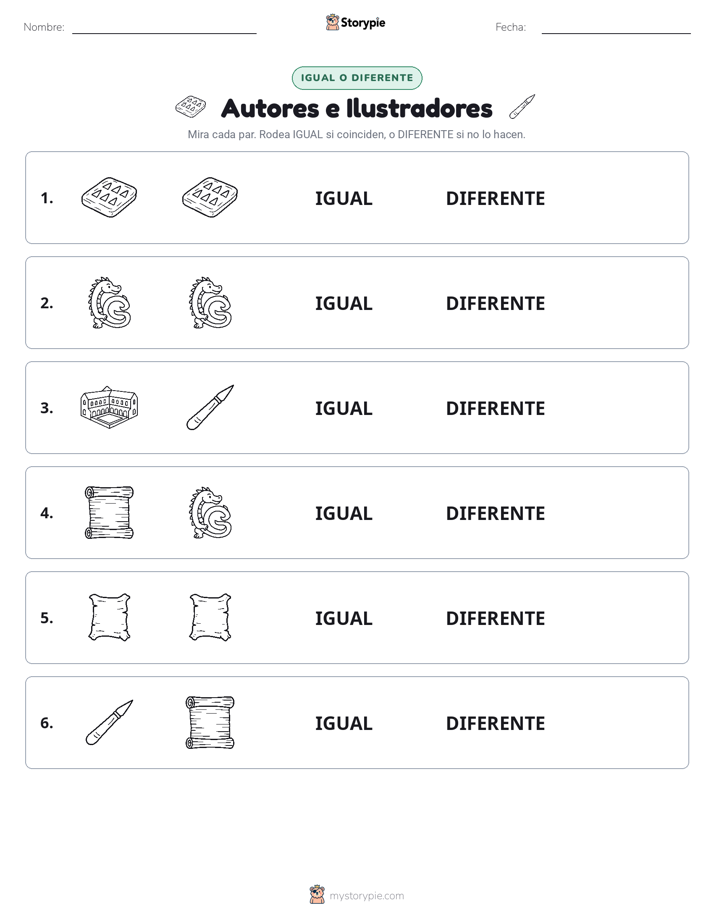Image resolution: width=714 pixels, height=924 pixels.
Task: Choose DIFERENTE for question 6
Action: point(495,723)
